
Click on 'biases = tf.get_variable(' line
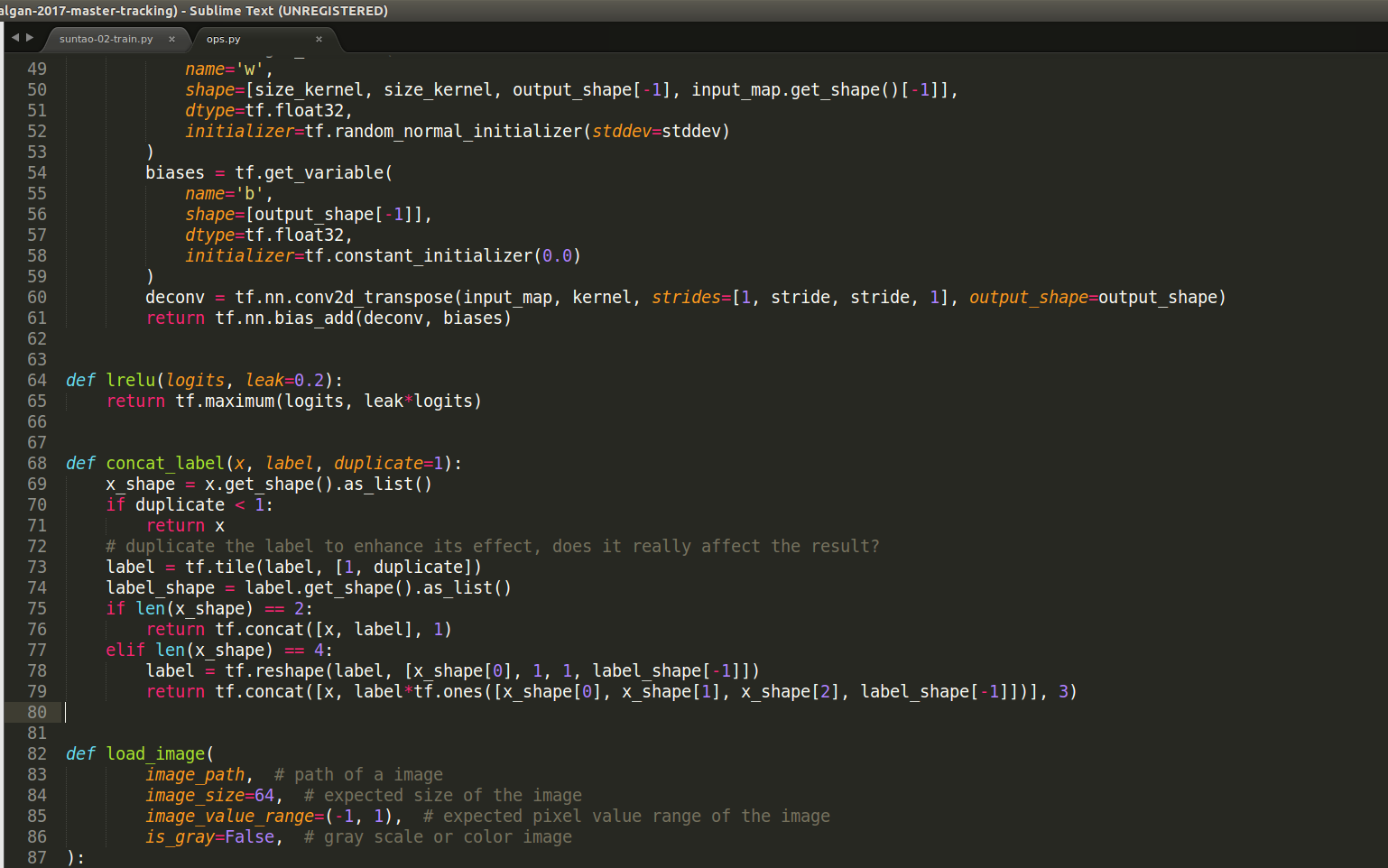[269, 172]
